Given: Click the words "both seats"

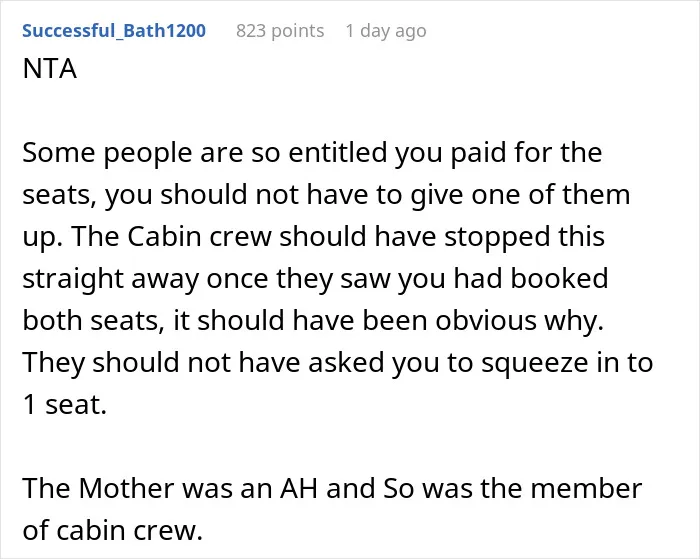Looking at the screenshot, I should point(93,321).
